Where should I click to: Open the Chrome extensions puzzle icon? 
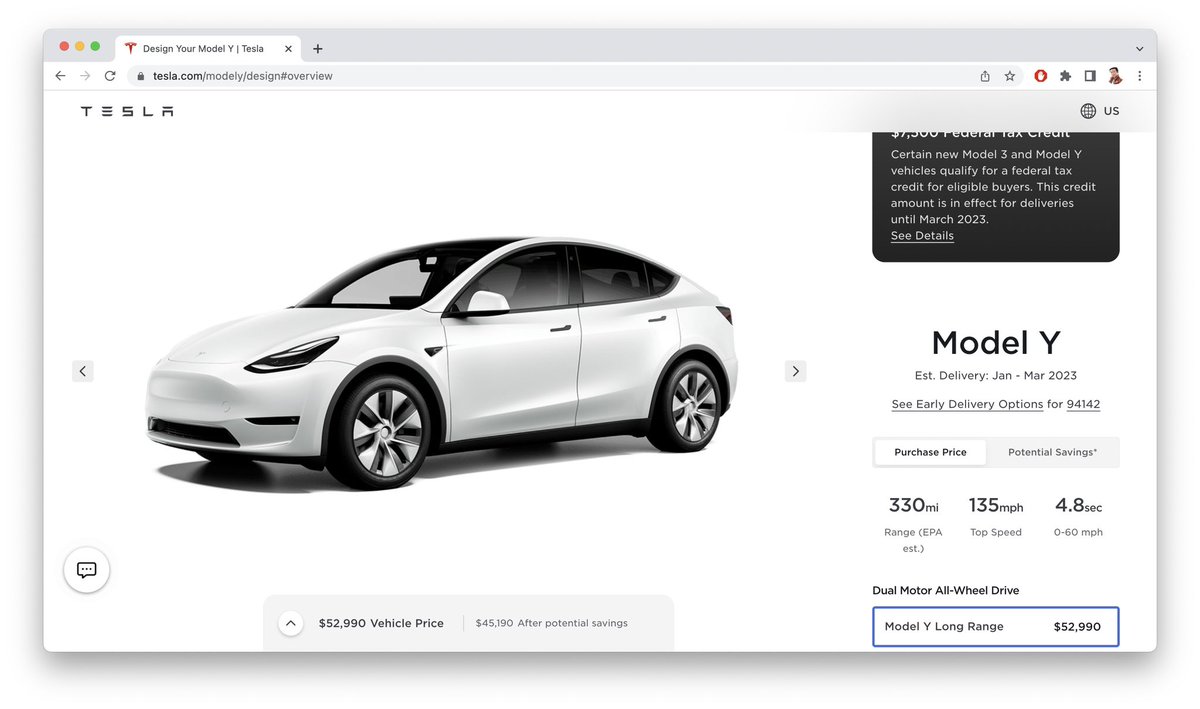pyautogui.click(x=1065, y=75)
